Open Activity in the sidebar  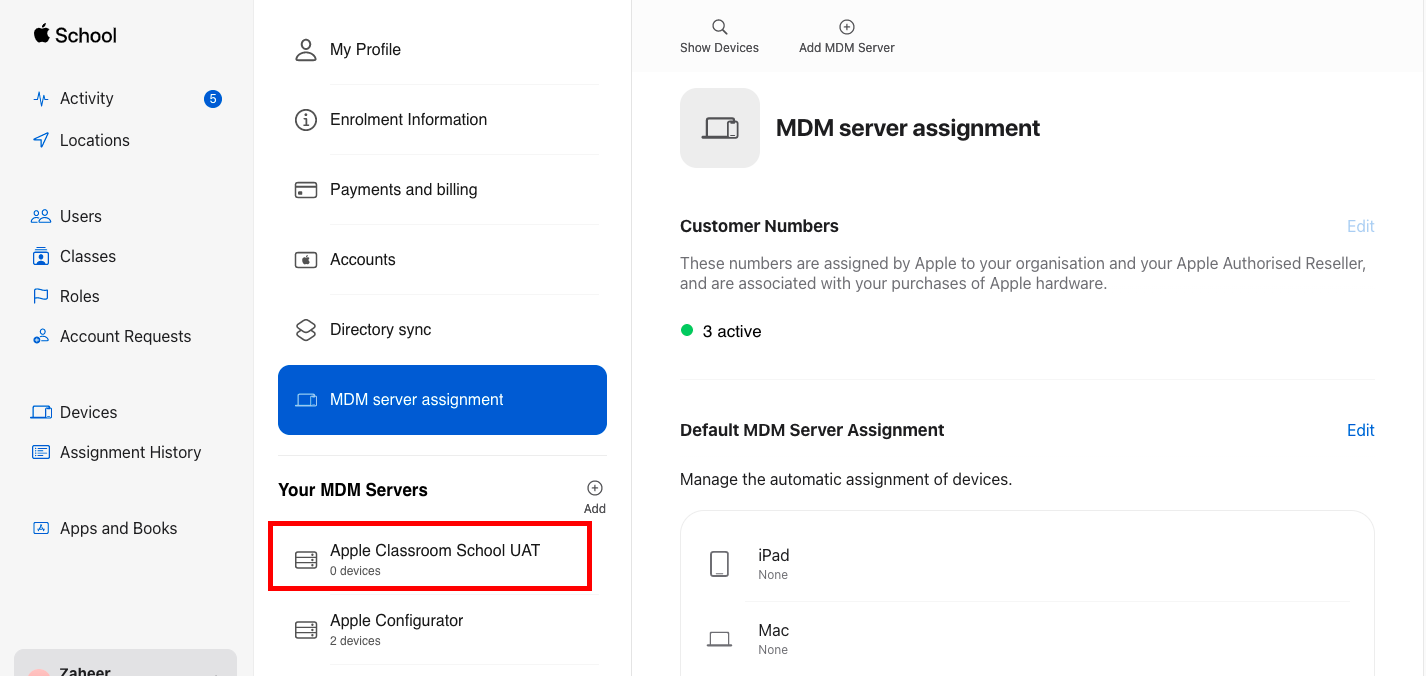click(x=87, y=98)
